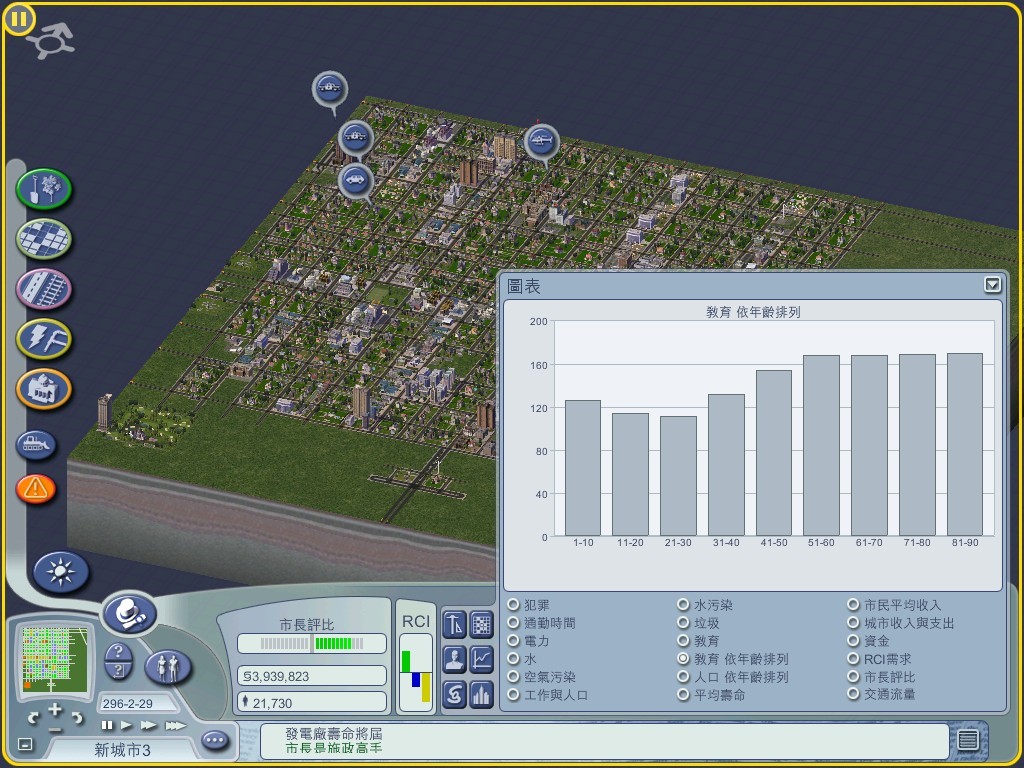Open the budget simoleon panel
The height and width of the screenshot is (768, 1024).
[455, 694]
